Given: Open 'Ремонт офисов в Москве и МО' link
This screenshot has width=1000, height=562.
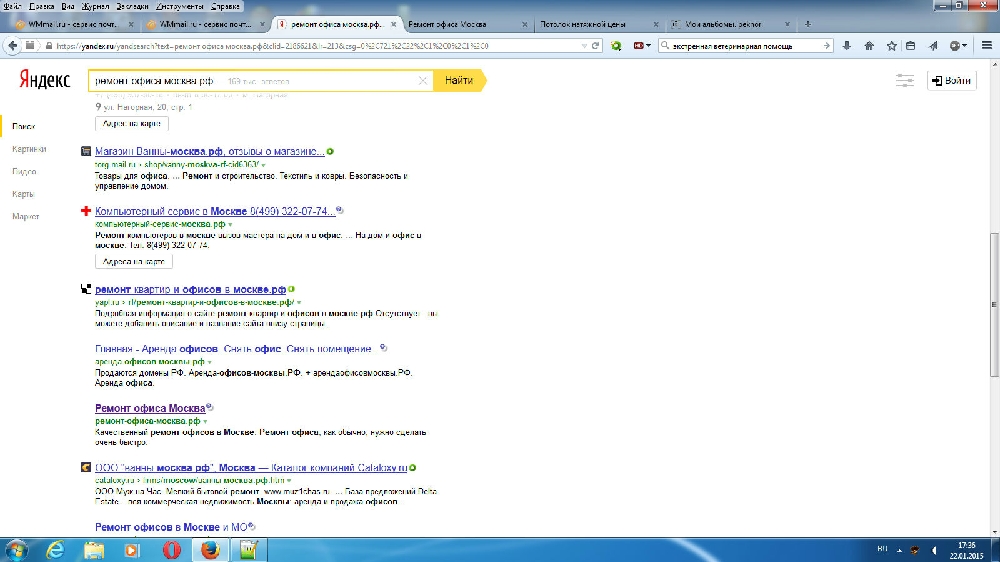Looking at the screenshot, I should [170, 528].
